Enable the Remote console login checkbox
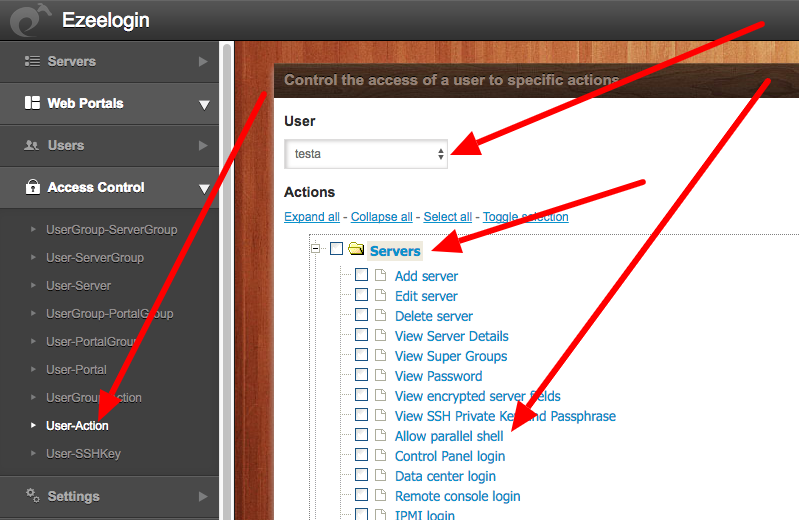Viewport: 799px width, 520px height. click(361, 495)
